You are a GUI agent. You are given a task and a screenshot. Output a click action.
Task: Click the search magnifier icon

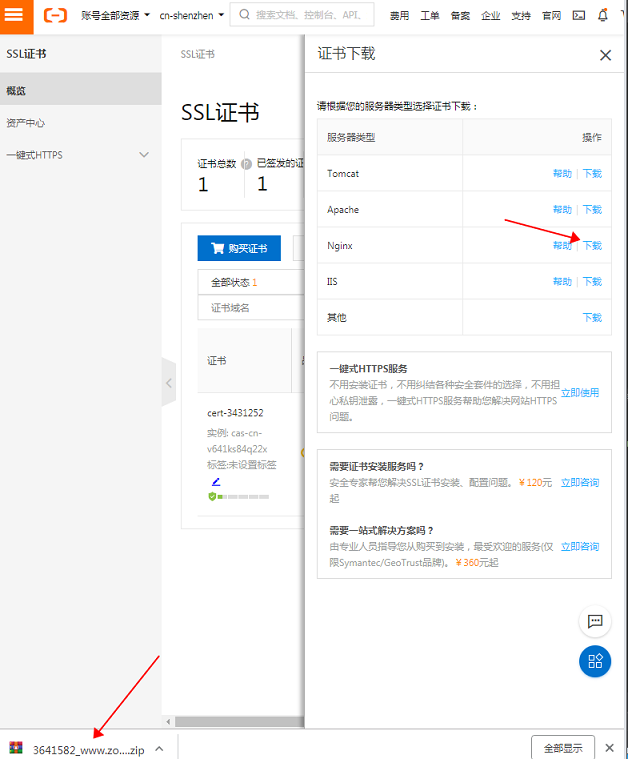(x=245, y=15)
